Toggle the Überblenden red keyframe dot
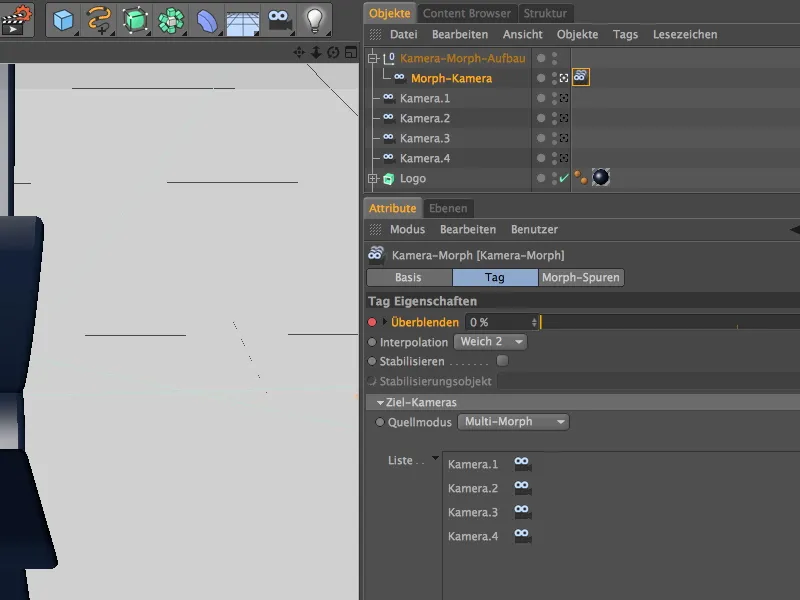This screenshot has width=800, height=600. point(372,322)
